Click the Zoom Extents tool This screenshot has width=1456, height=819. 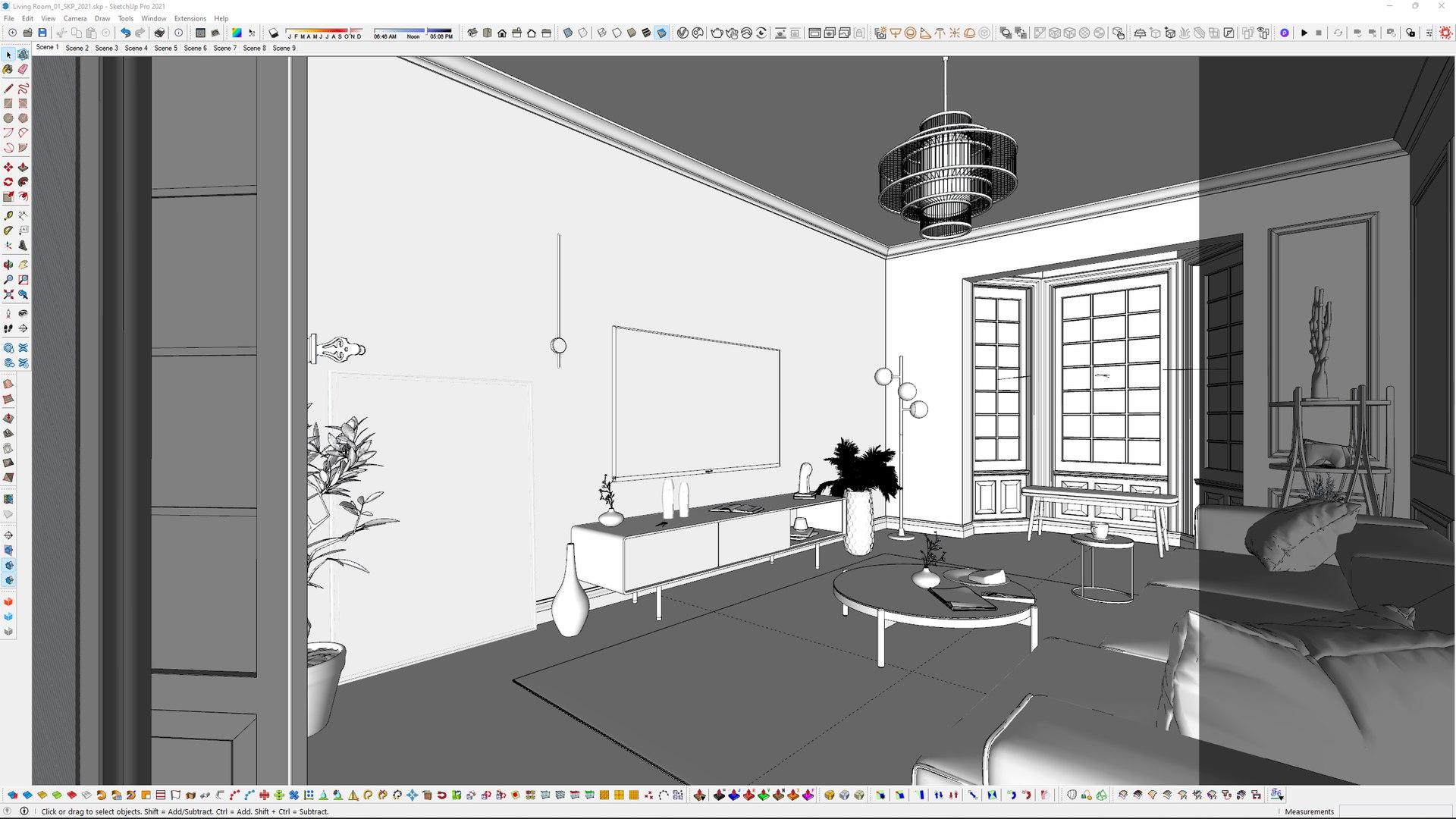tap(8, 294)
